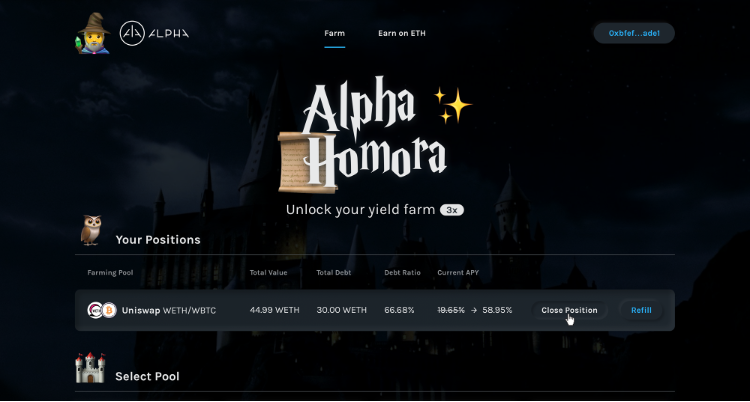Click the Current APY column header
750x402 pixels.
pos(458,273)
